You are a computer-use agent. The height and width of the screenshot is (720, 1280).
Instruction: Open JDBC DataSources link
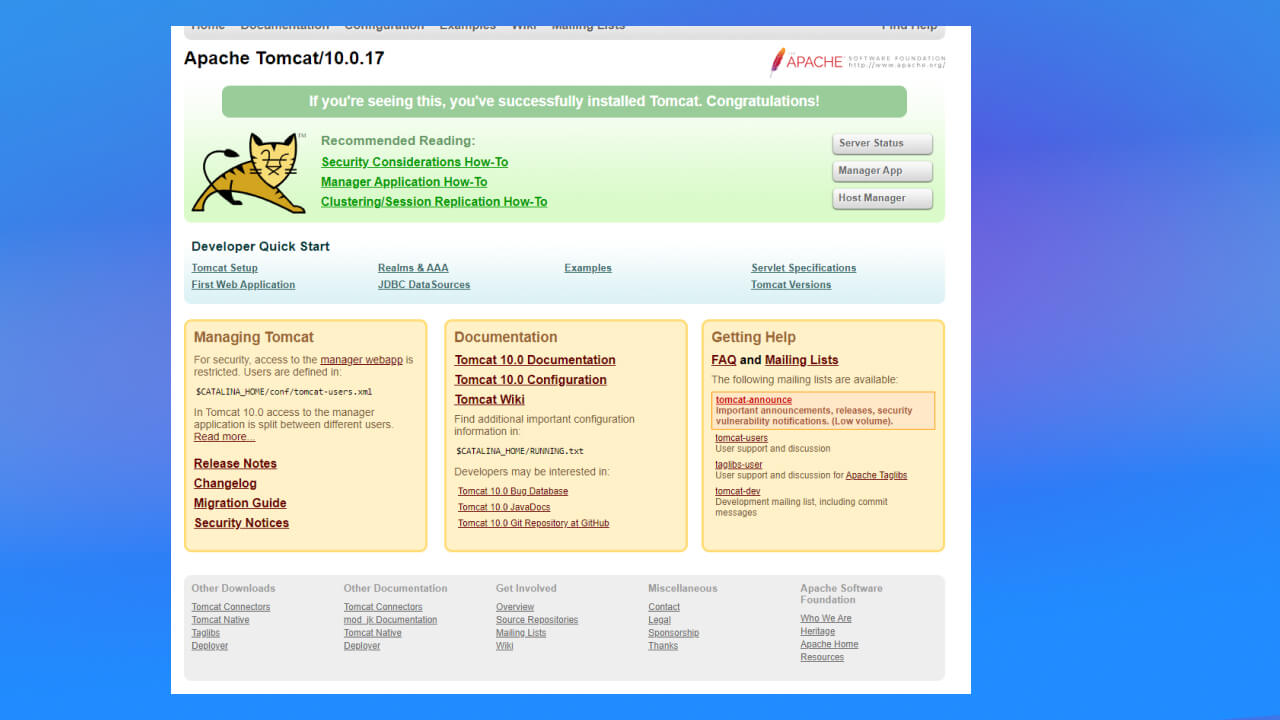424,285
